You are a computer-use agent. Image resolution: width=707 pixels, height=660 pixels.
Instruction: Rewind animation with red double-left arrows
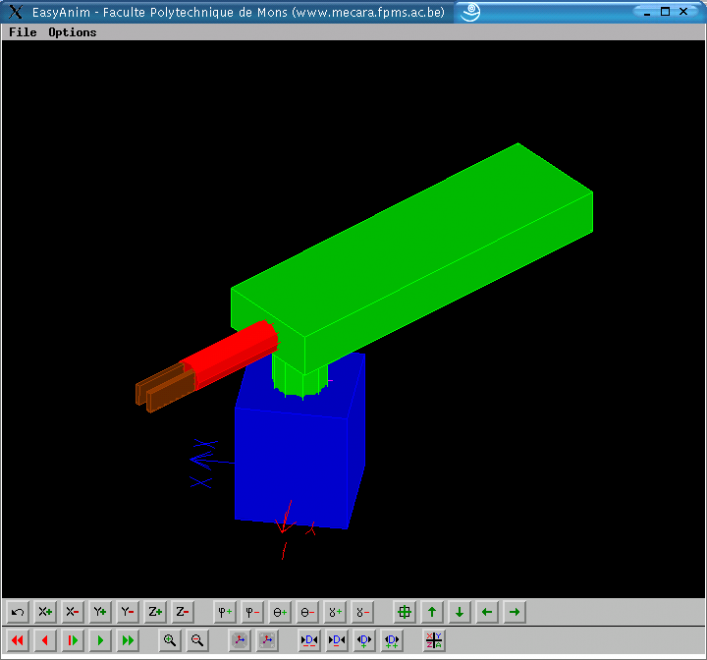[18, 640]
